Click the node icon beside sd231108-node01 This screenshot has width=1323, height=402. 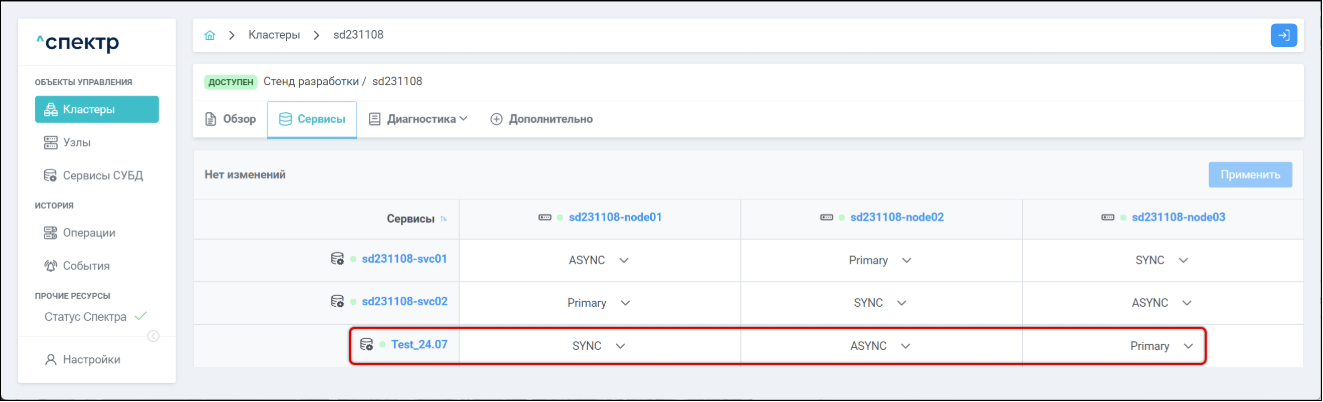[x=544, y=217]
